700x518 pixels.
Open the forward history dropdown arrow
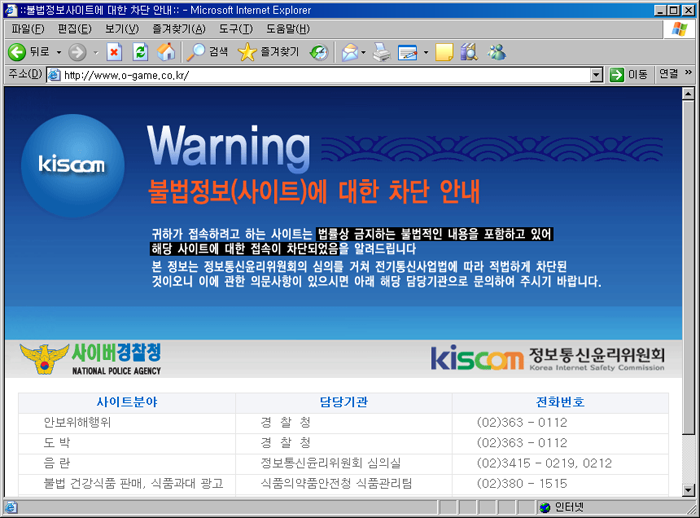(x=96, y=52)
